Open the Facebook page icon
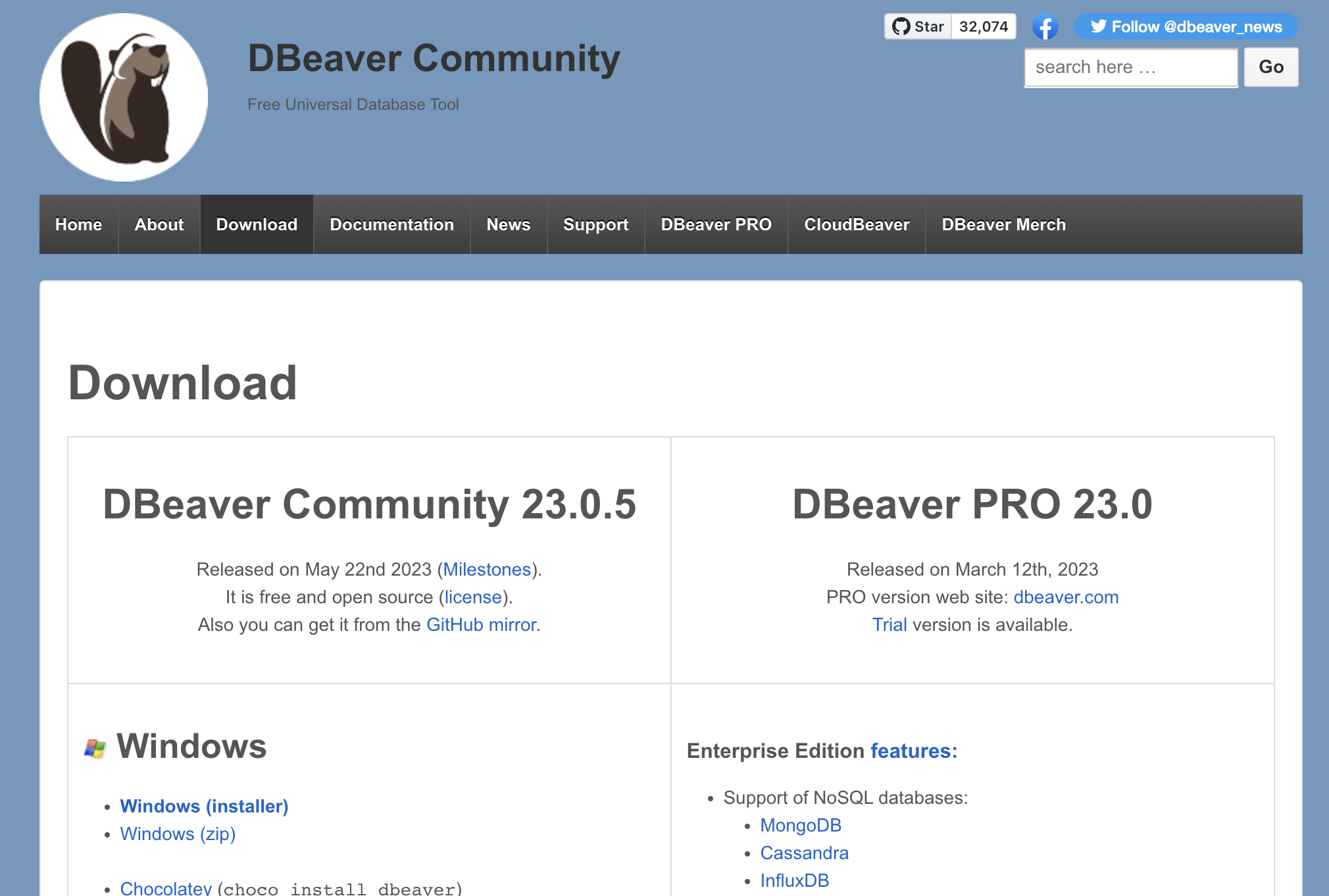 point(1045,27)
